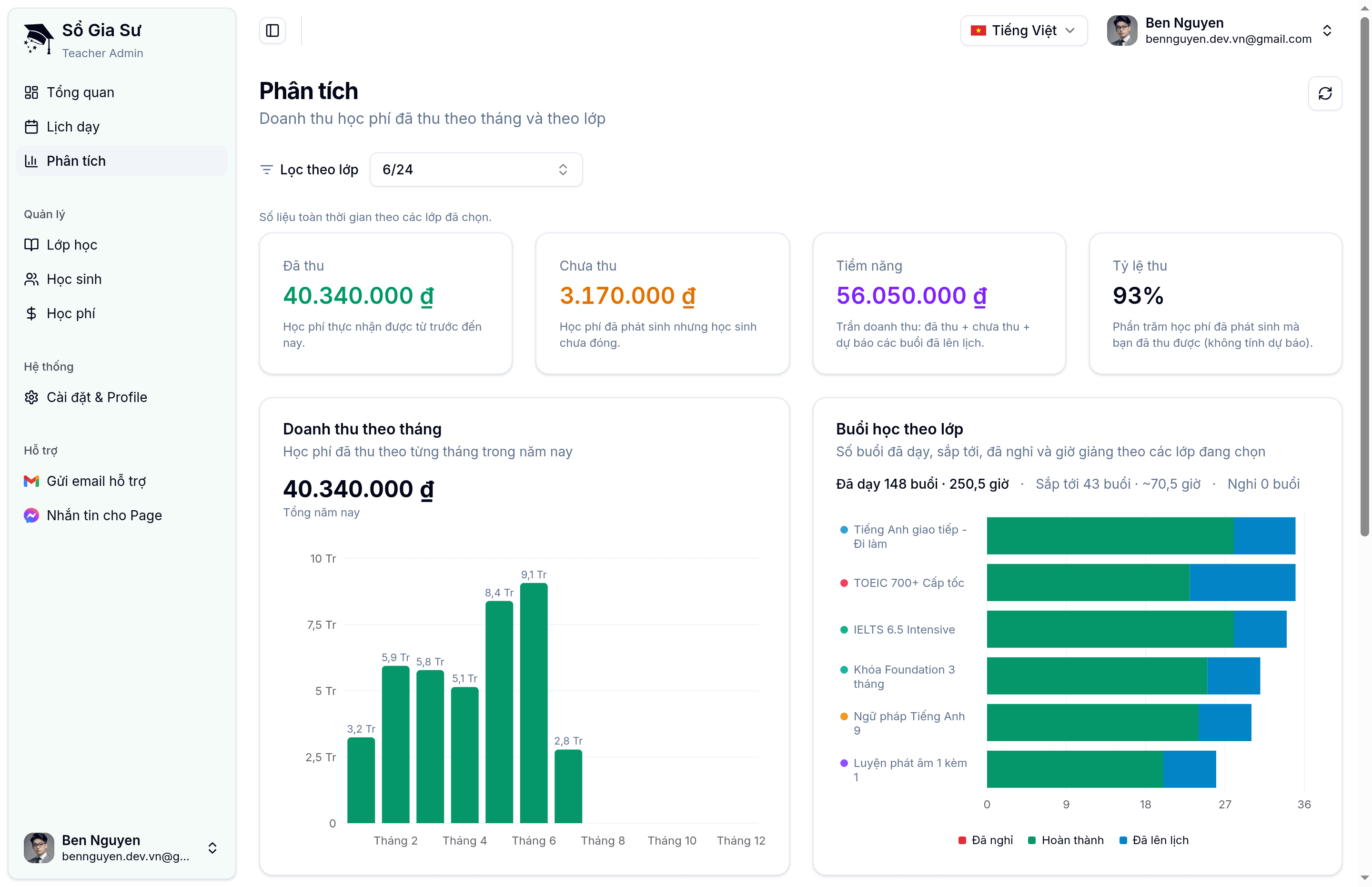Go to Tổng quan menu item
The image size is (1372, 887).
coord(122,92)
